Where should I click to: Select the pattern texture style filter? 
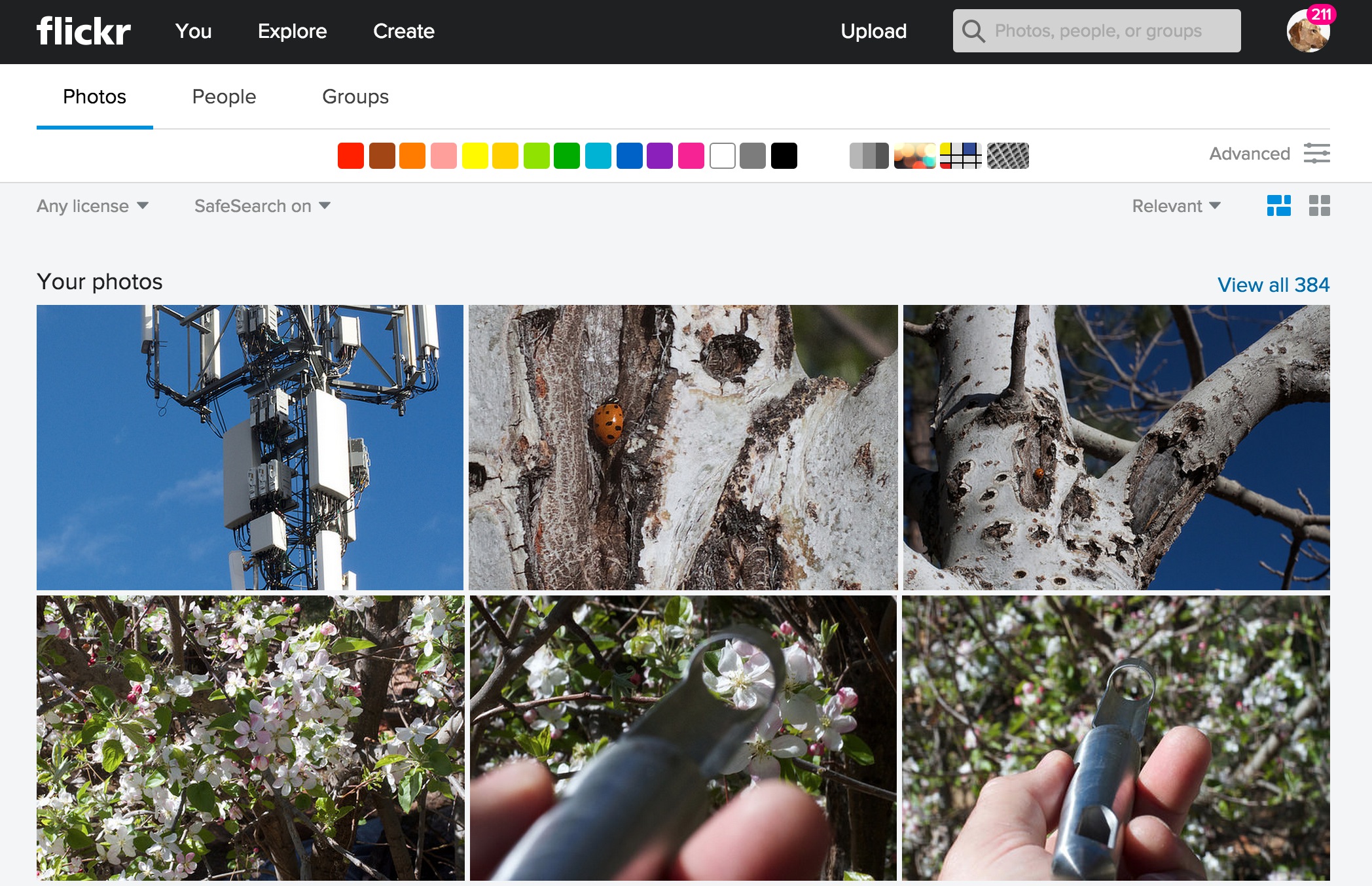[x=1007, y=156]
